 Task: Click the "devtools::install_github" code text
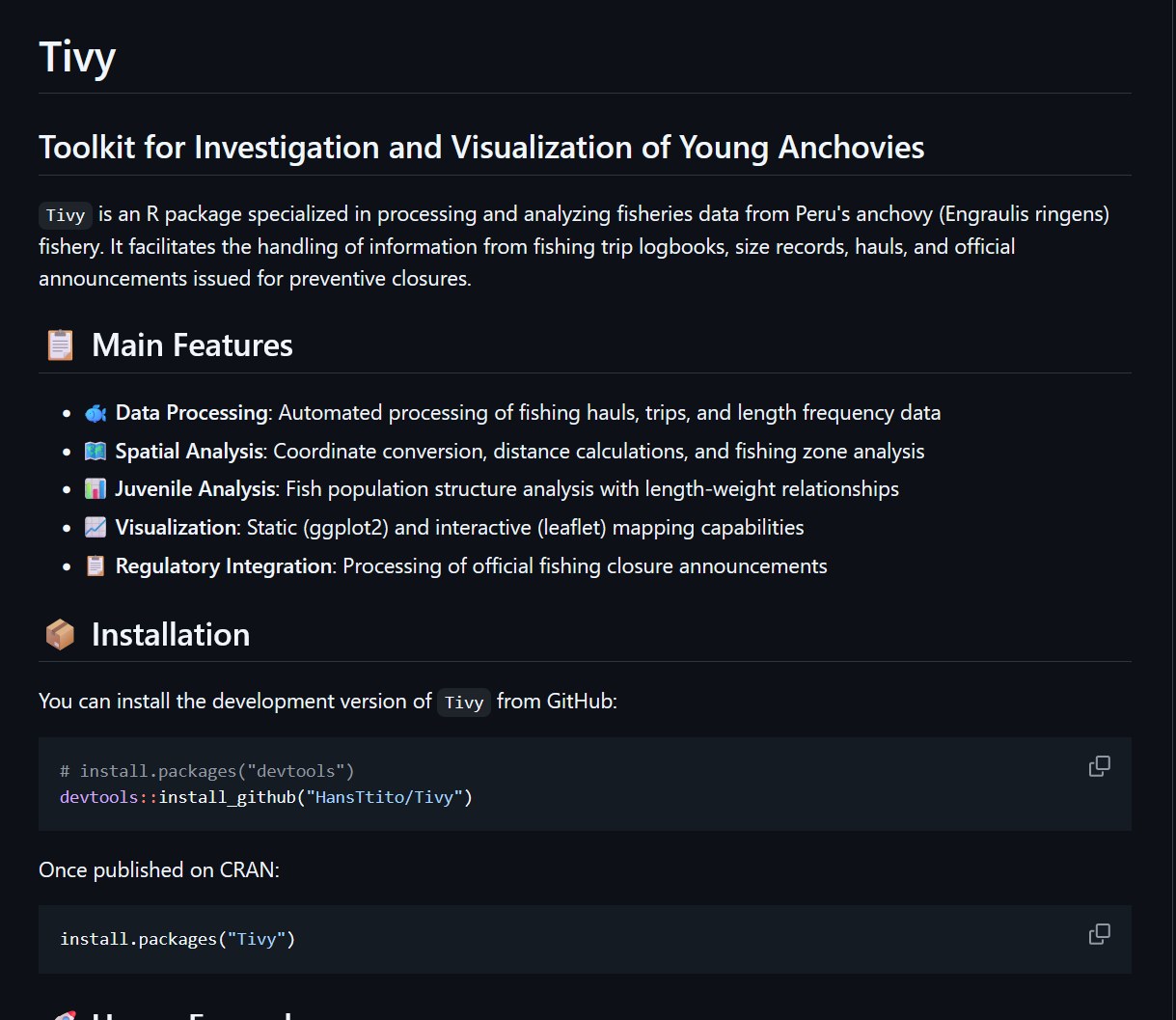[178, 797]
